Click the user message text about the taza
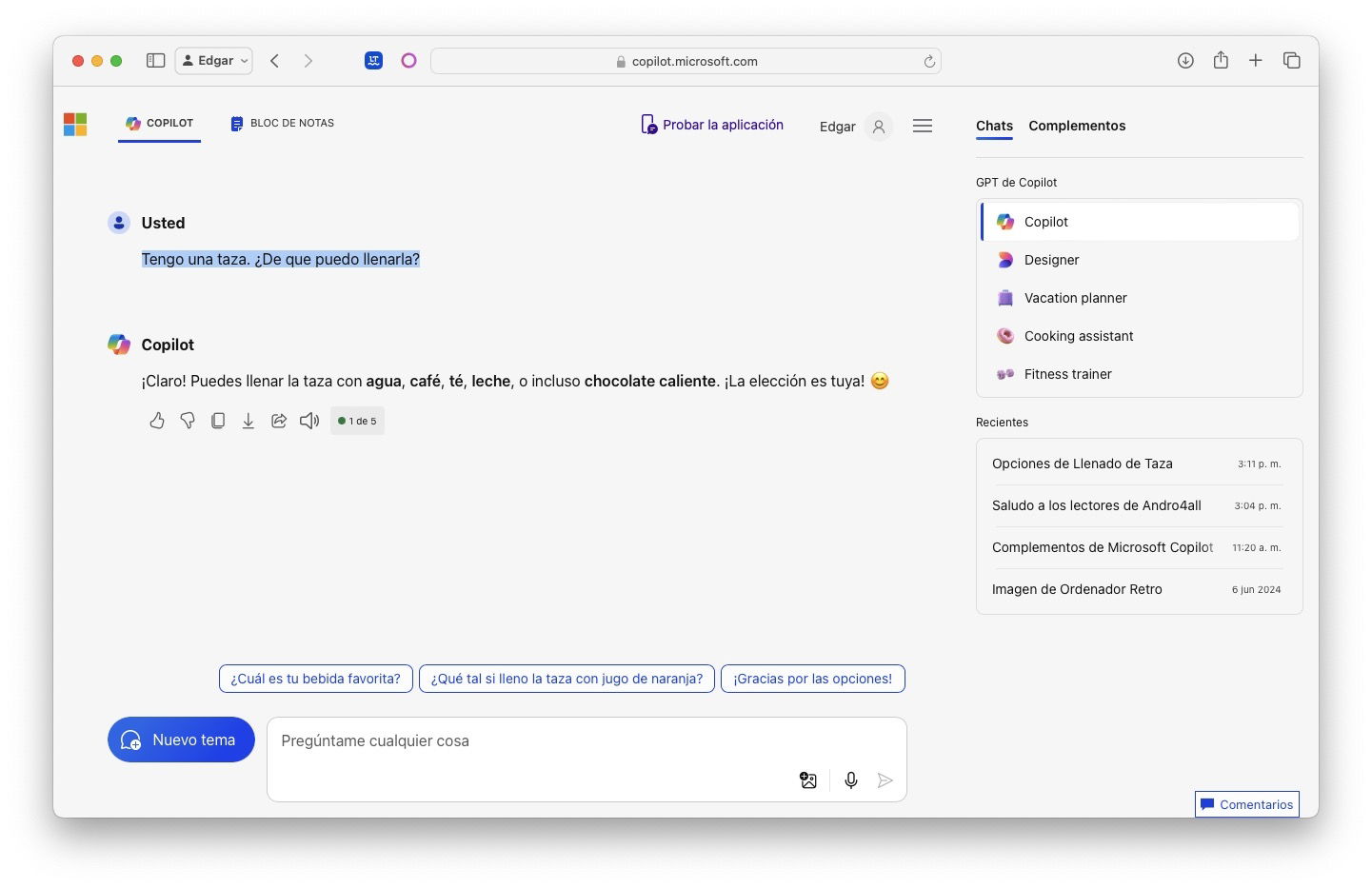This screenshot has height=888, width=1372. tap(281, 259)
